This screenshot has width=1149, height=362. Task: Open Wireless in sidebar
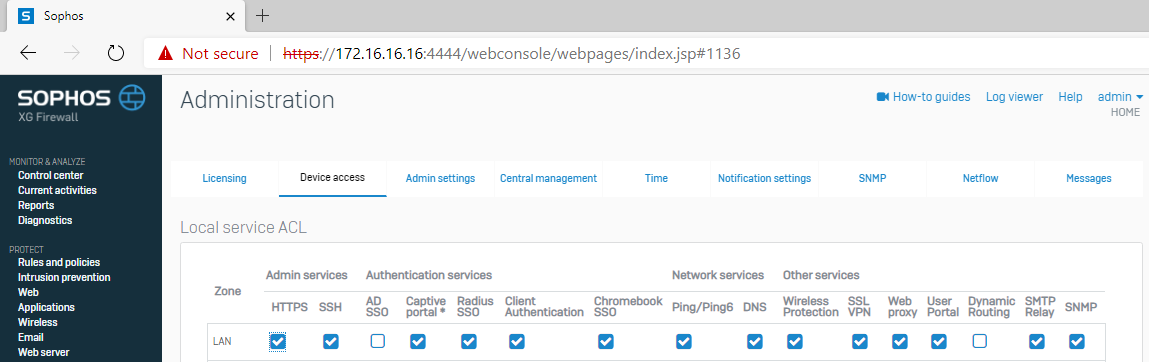pos(37,322)
